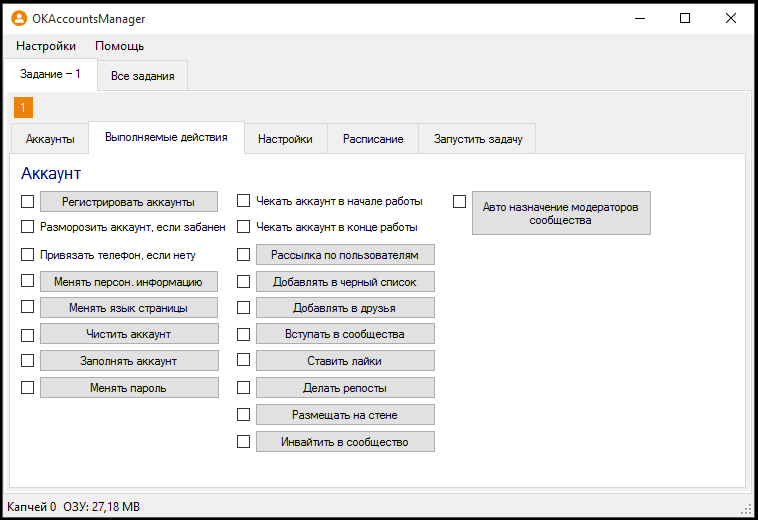758x520 pixels.
Task: Open the Помощь menu
Action: [120, 46]
